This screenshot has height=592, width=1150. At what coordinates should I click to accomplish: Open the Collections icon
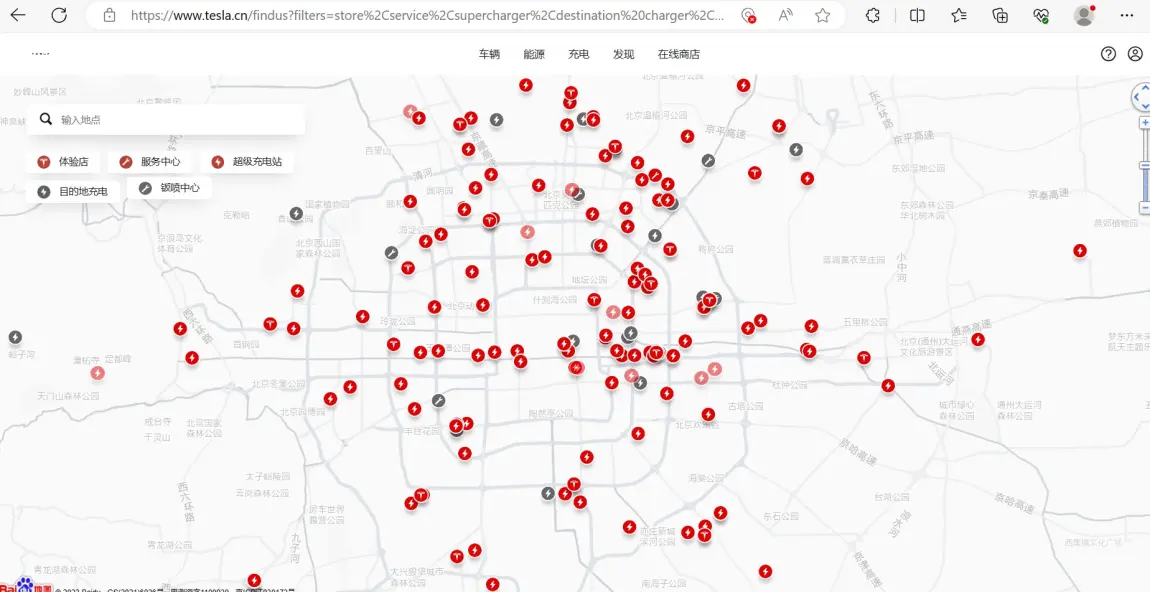(x=1000, y=15)
